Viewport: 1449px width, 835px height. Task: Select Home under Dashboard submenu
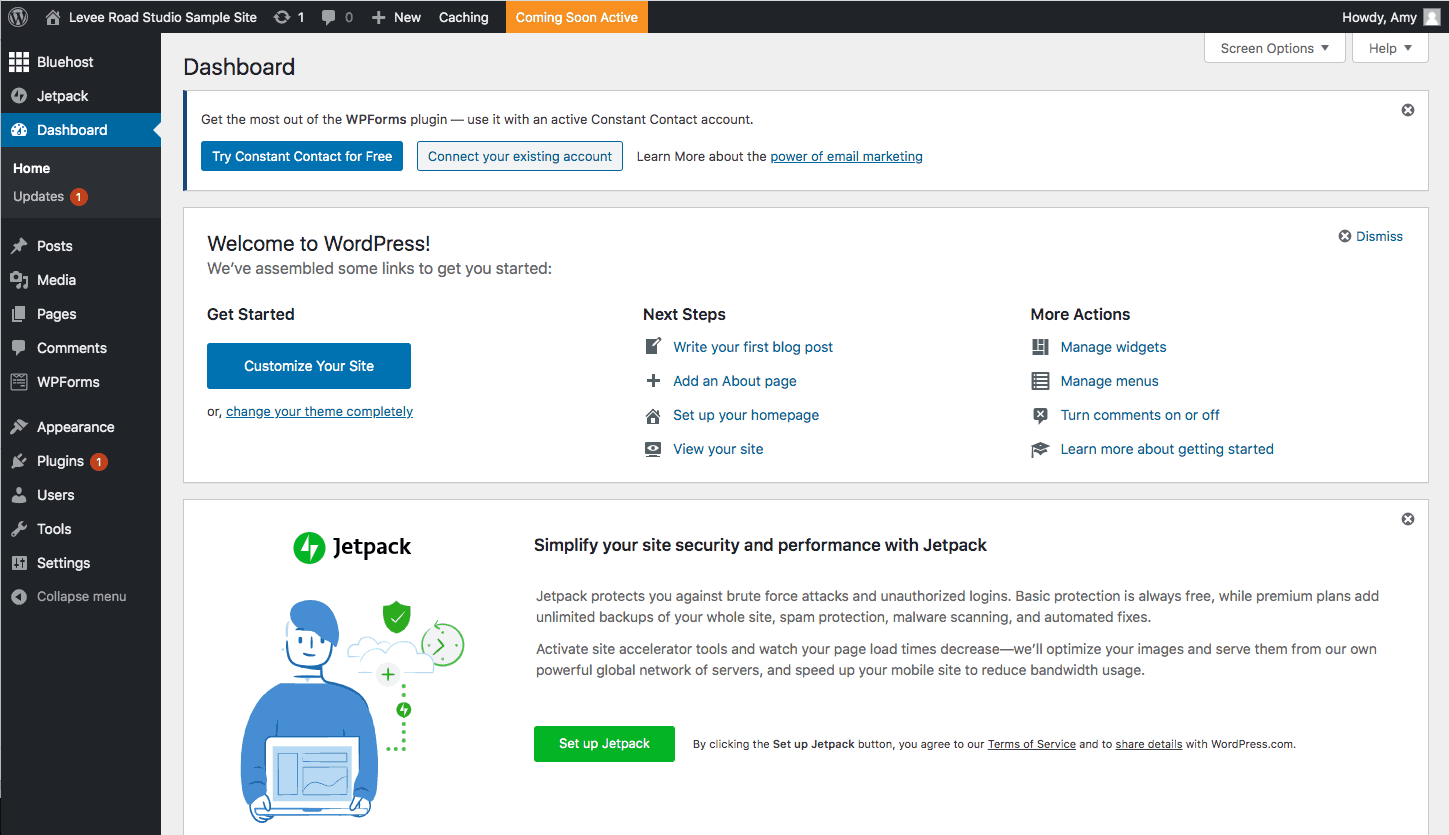pyautogui.click(x=31, y=168)
